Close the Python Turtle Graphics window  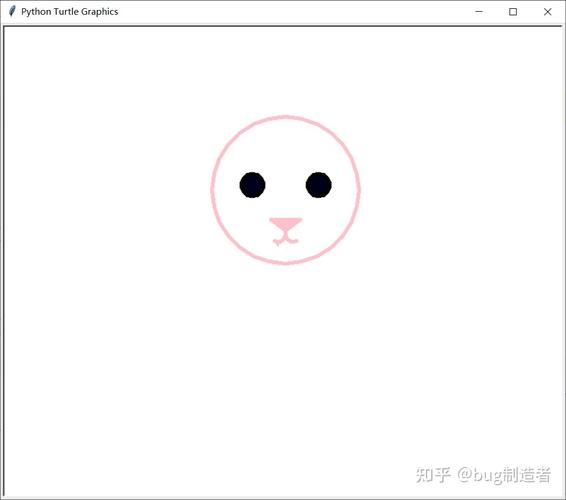(548, 12)
